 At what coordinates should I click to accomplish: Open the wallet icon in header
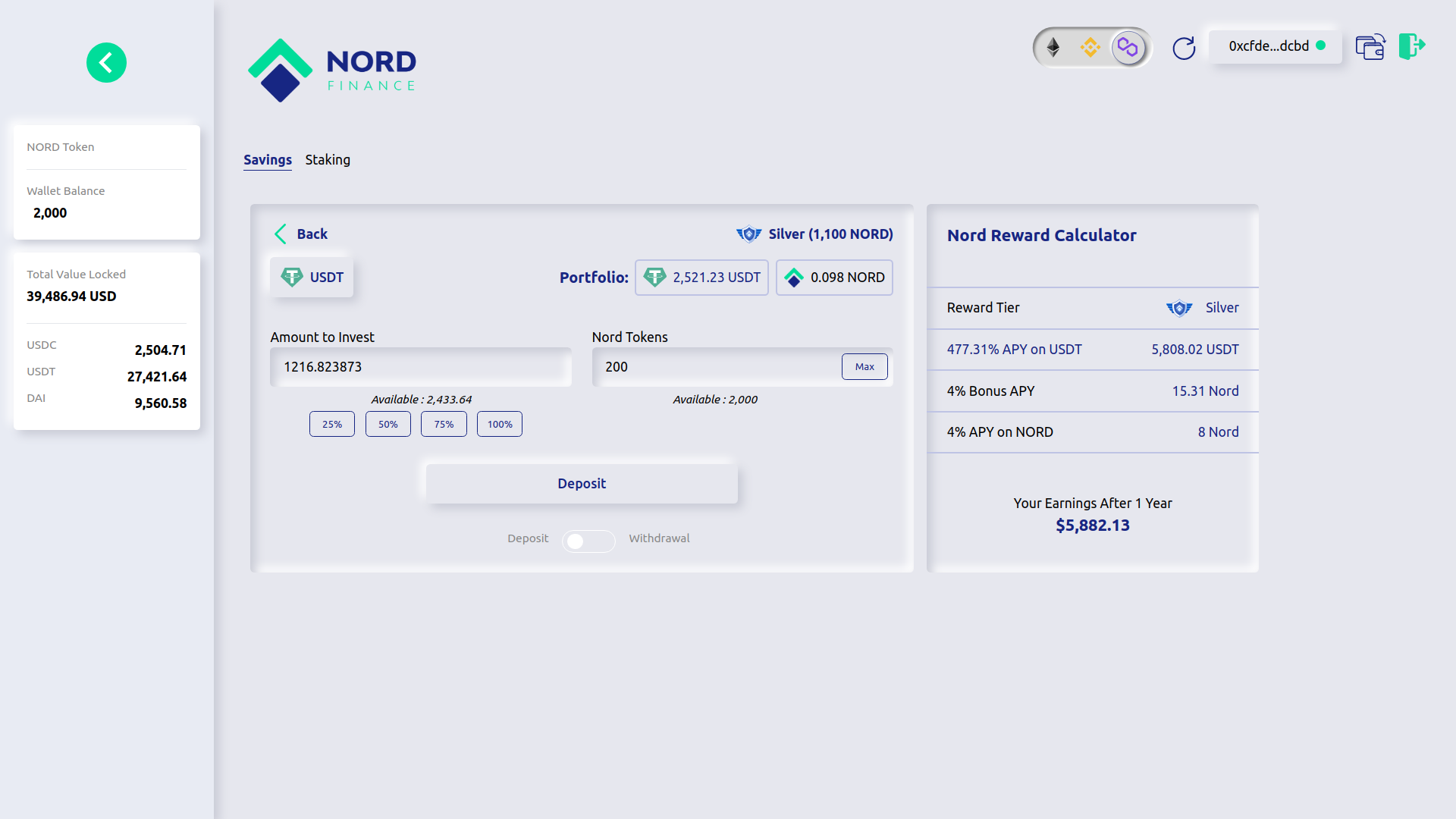[x=1370, y=47]
